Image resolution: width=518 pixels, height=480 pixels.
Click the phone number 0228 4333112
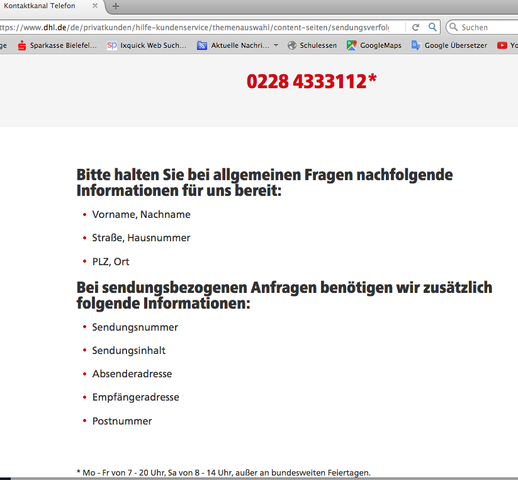pyautogui.click(x=311, y=82)
